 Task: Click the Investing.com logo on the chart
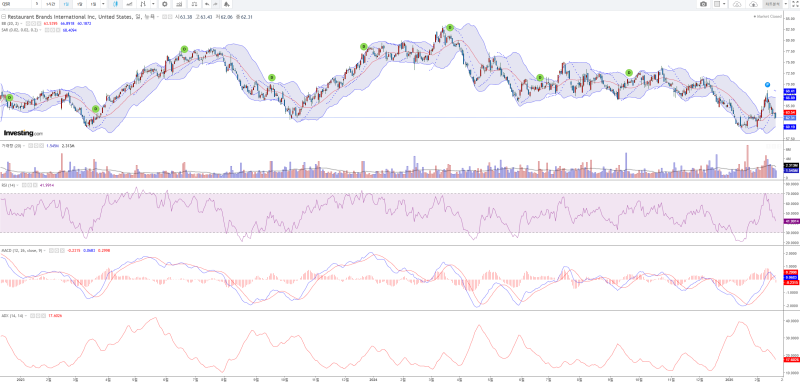pos(23,133)
